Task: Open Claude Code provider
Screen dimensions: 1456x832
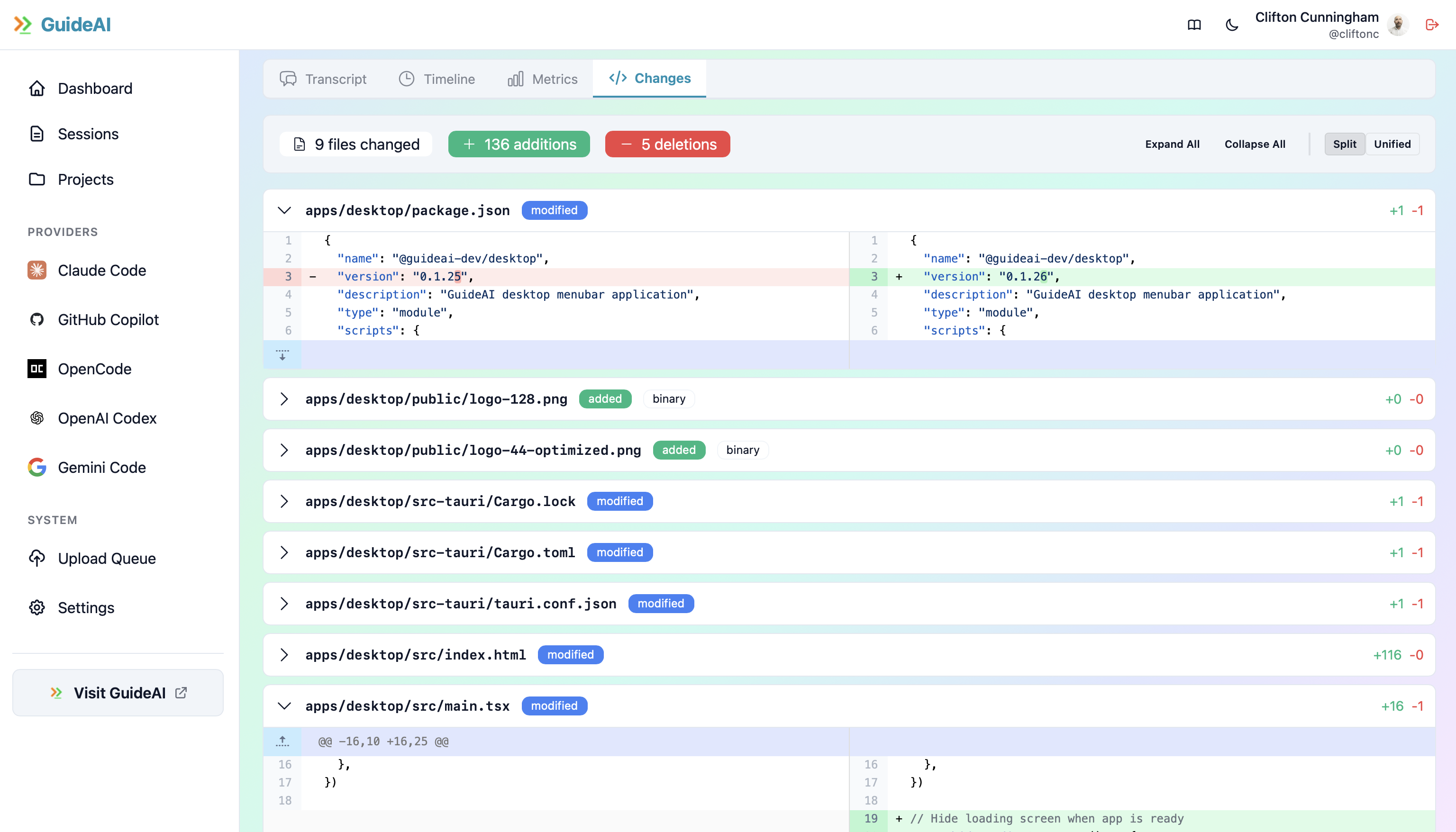Action: click(x=101, y=270)
